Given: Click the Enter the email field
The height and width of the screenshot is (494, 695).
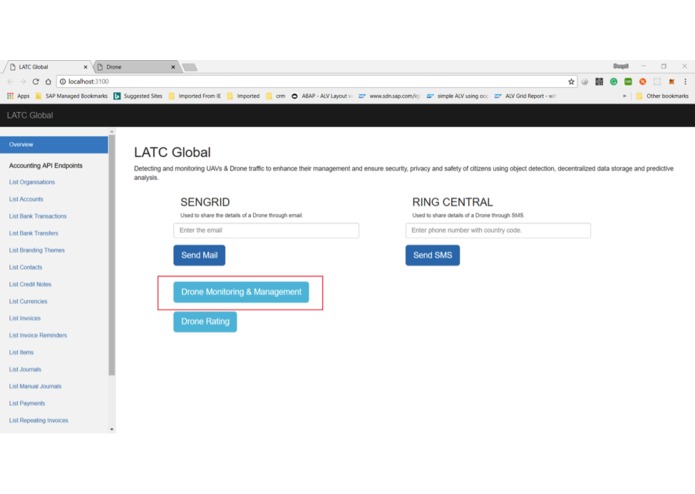Looking at the screenshot, I should (x=266, y=230).
